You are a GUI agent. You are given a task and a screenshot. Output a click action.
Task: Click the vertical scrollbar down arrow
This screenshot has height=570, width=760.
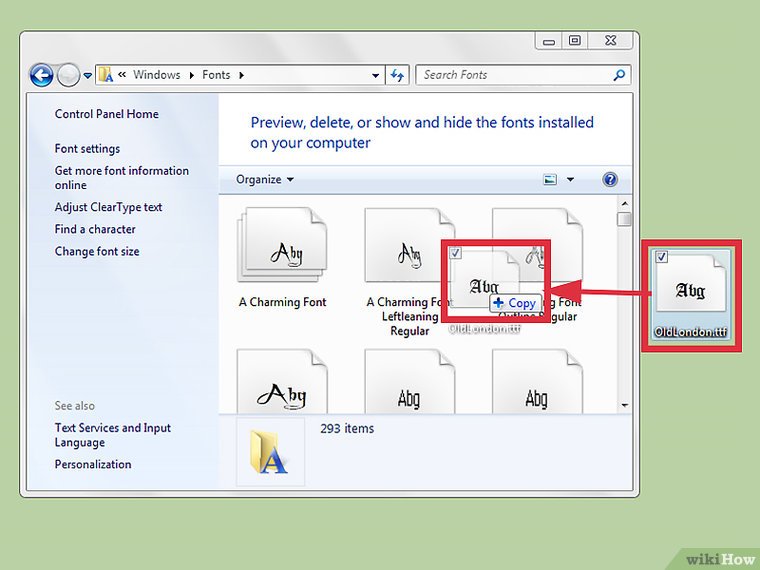624,405
